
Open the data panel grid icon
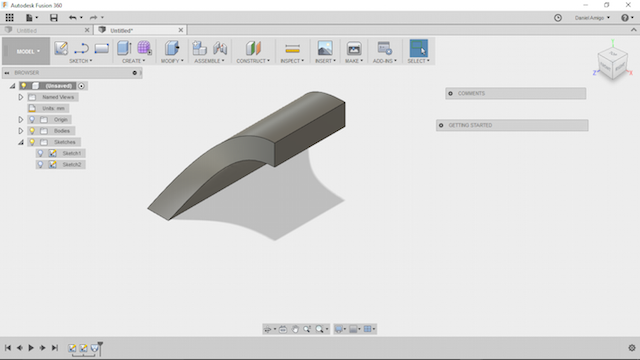(x=9, y=18)
